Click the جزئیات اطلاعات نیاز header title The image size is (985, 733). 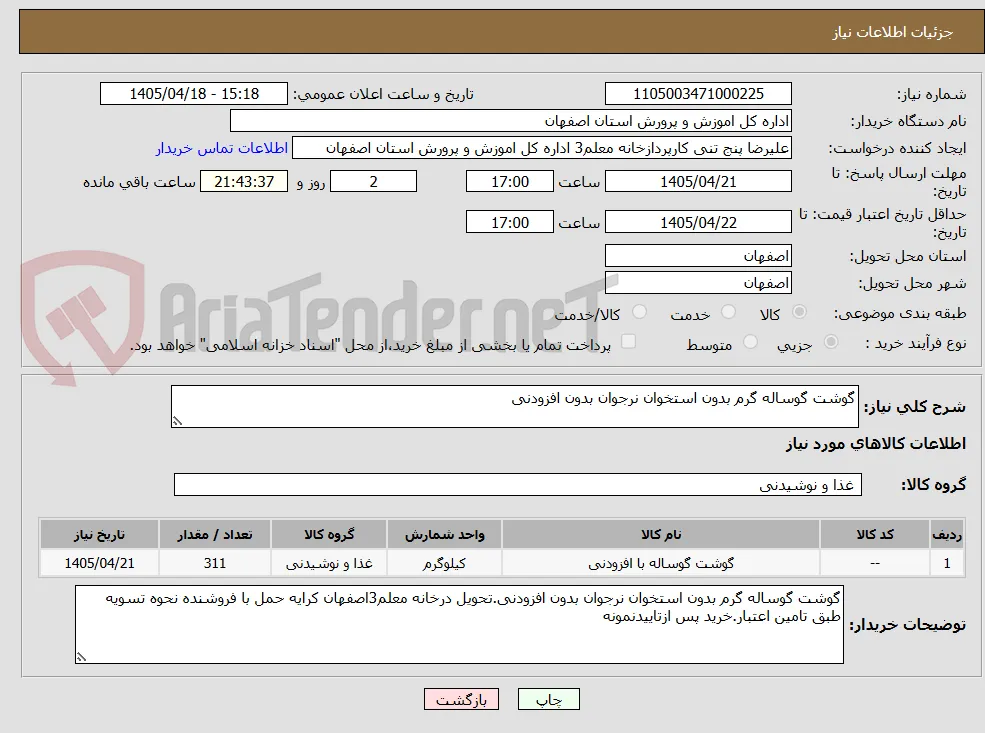(893, 32)
